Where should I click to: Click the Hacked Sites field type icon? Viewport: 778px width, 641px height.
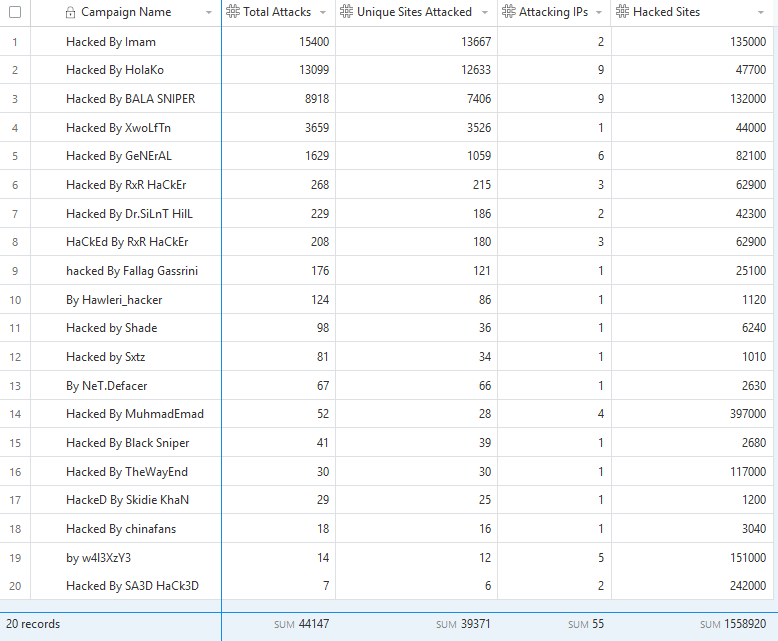(623, 13)
